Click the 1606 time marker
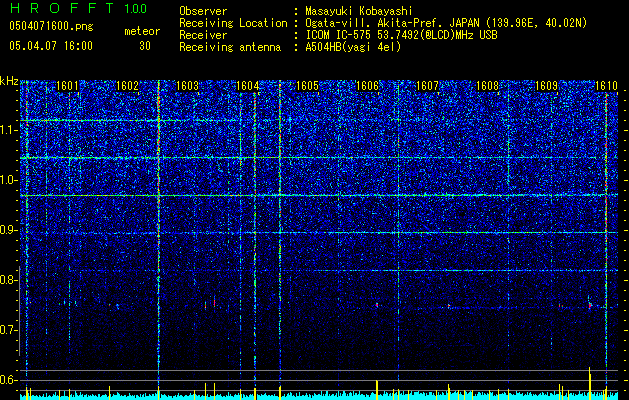This screenshot has width=629, height=400. pos(367,86)
